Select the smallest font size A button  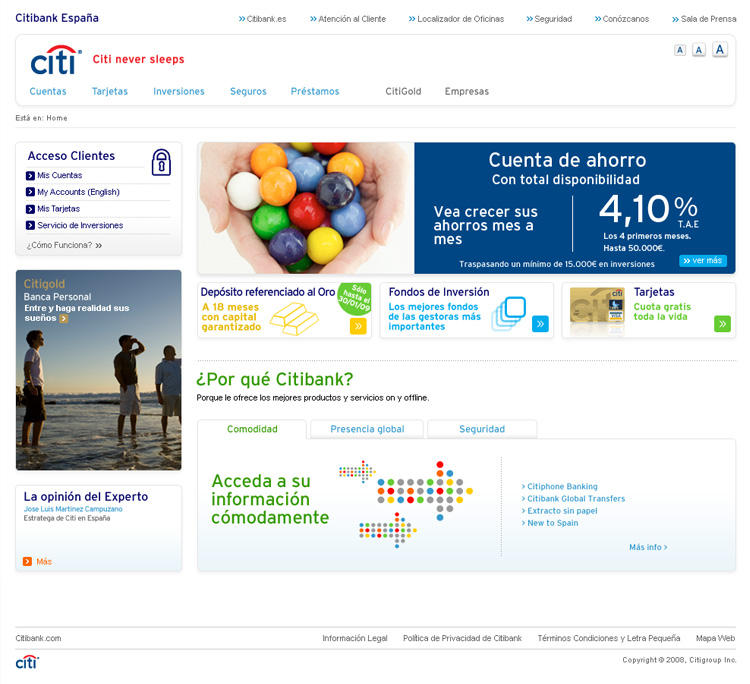click(680, 50)
